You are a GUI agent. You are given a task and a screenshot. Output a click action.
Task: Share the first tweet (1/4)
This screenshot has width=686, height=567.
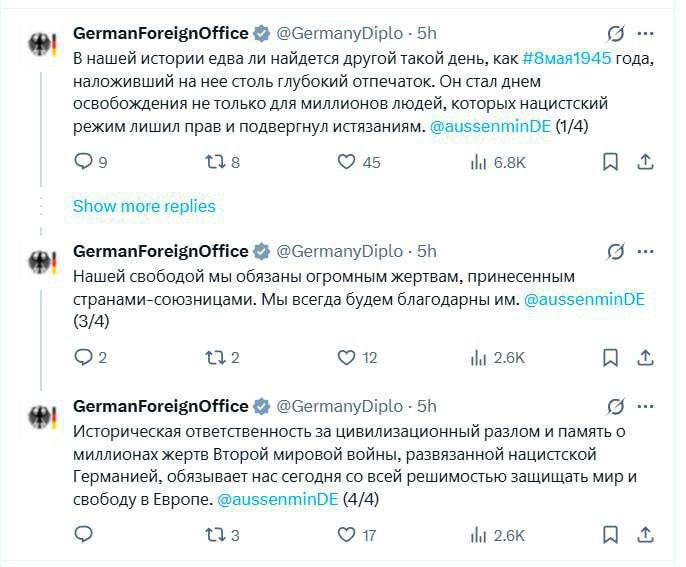pyautogui.click(x=646, y=162)
